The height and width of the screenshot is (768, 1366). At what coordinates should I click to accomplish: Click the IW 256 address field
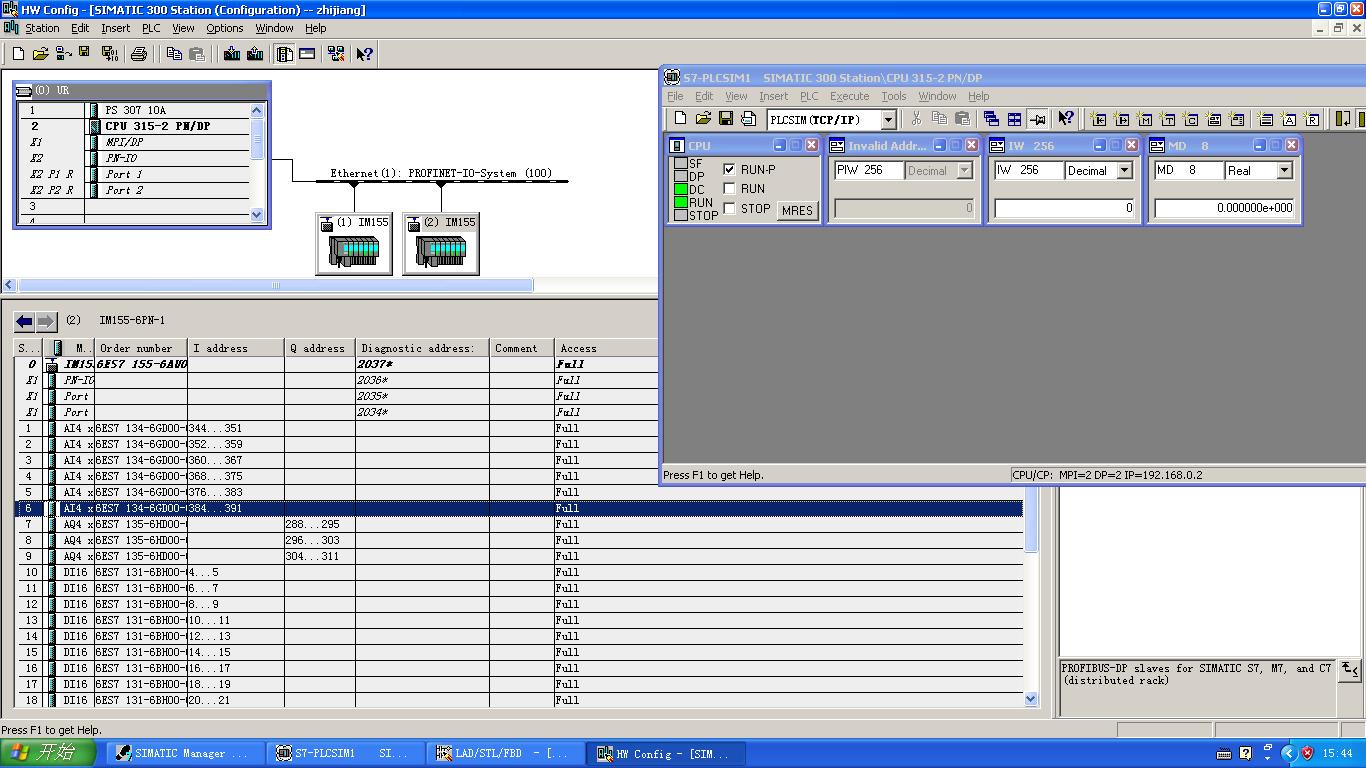tap(1028, 171)
